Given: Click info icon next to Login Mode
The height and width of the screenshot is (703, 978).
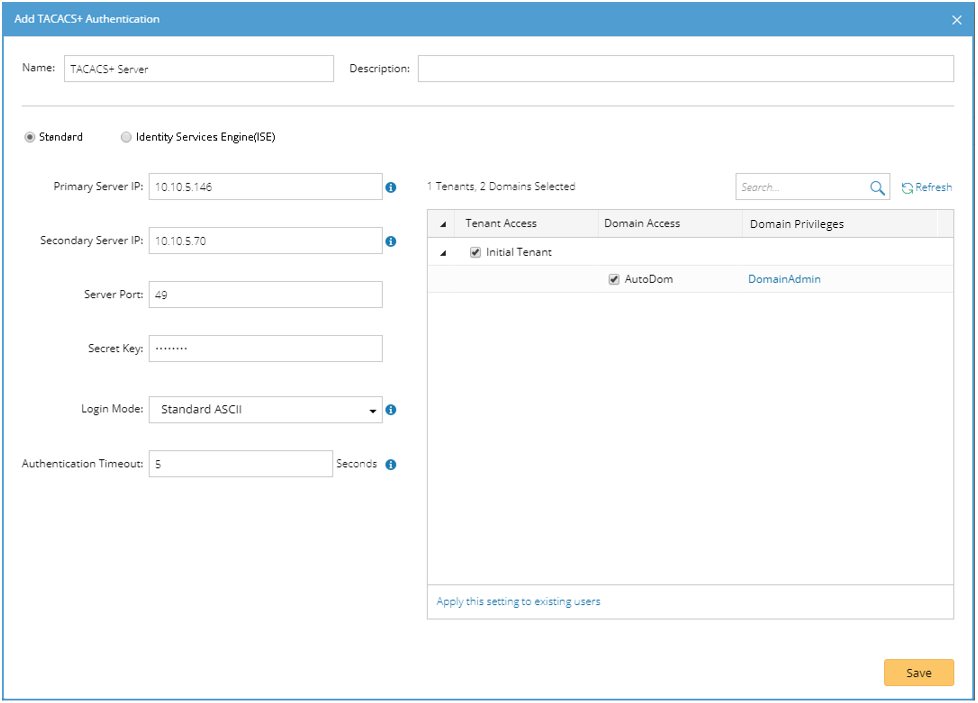Looking at the screenshot, I should pyautogui.click(x=391, y=410).
